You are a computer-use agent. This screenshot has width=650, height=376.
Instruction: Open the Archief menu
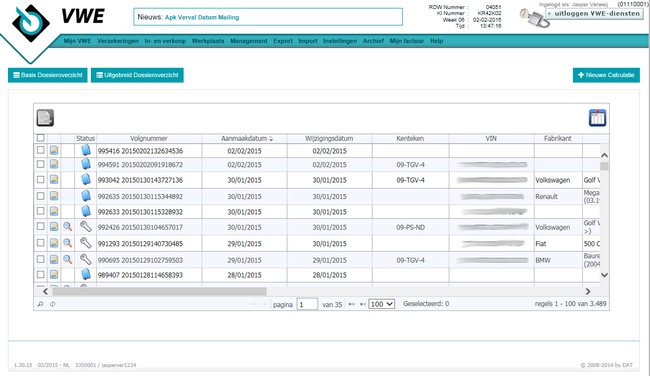373,41
